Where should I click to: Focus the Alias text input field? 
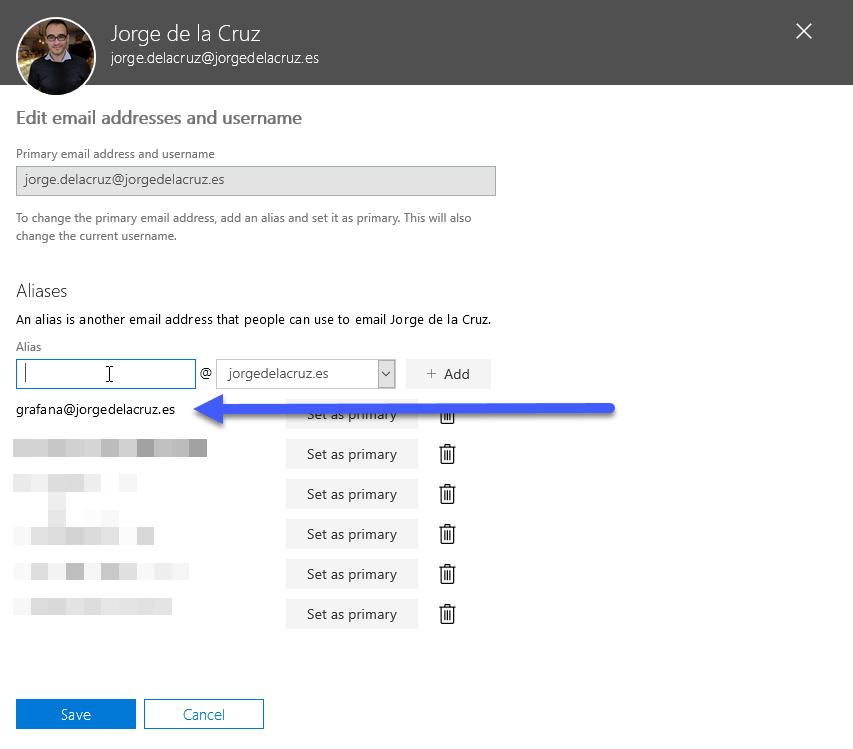coord(106,374)
